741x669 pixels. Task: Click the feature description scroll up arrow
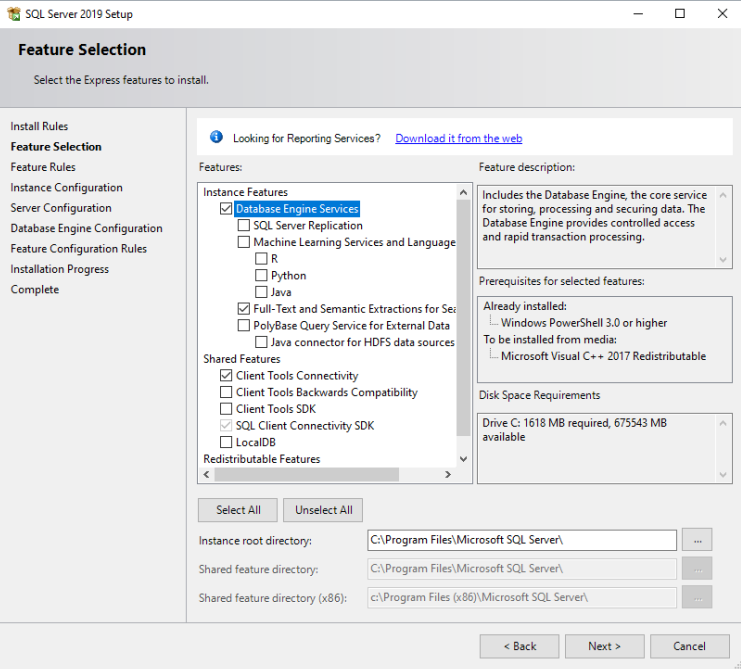coord(723,195)
